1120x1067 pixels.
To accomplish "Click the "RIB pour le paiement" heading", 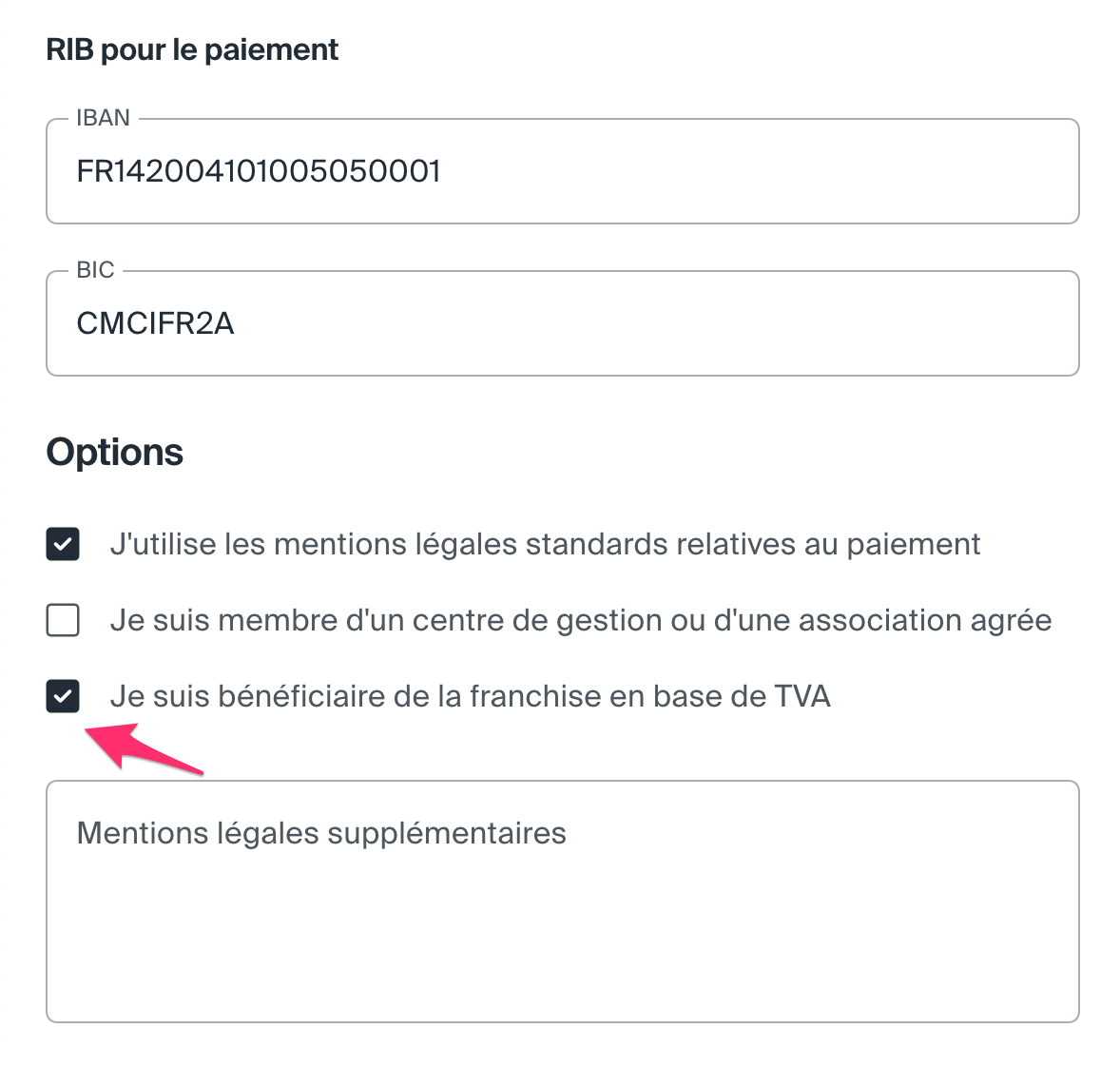I will coord(192,49).
